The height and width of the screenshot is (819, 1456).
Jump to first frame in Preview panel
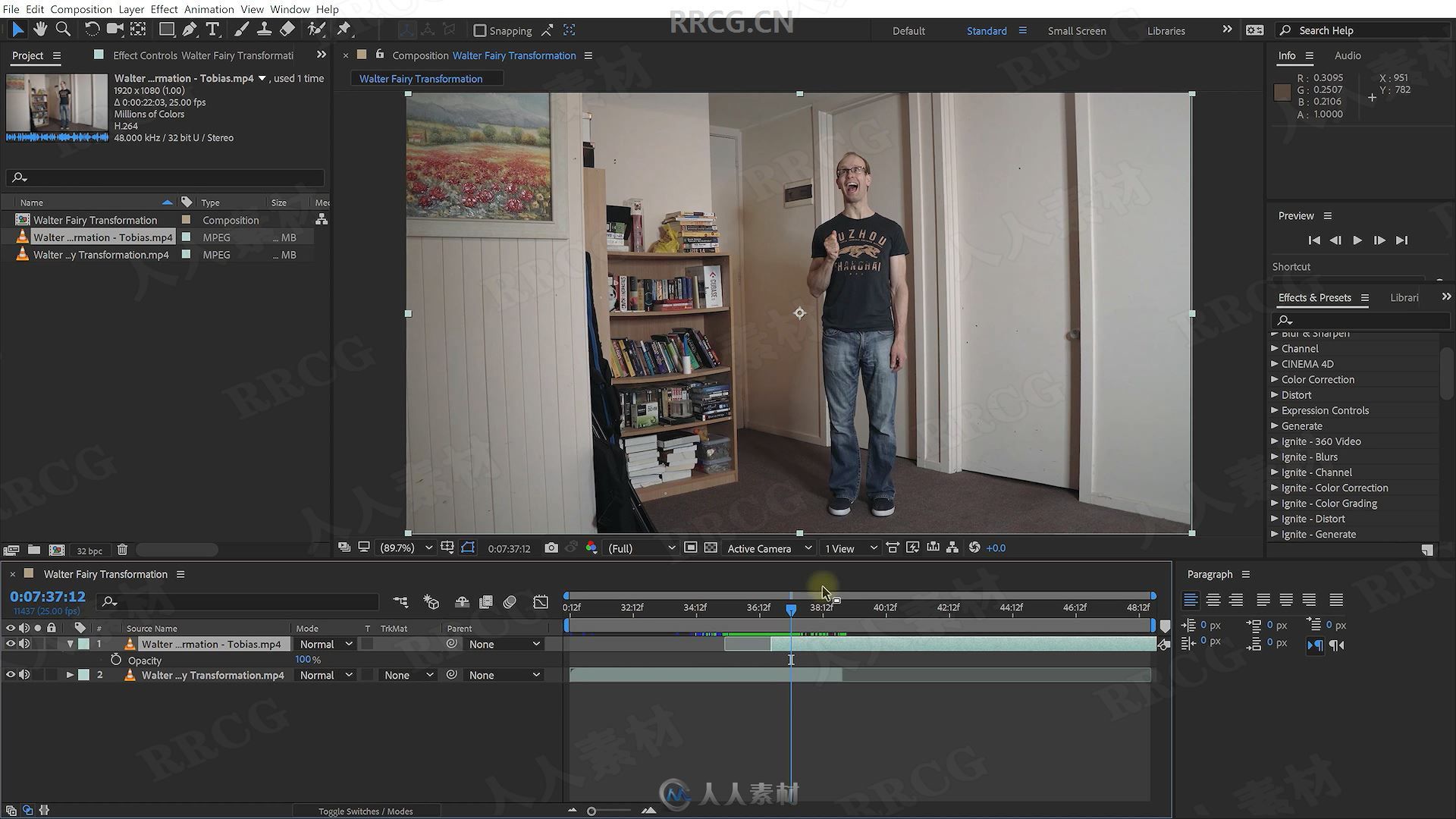(x=1314, y=240)
